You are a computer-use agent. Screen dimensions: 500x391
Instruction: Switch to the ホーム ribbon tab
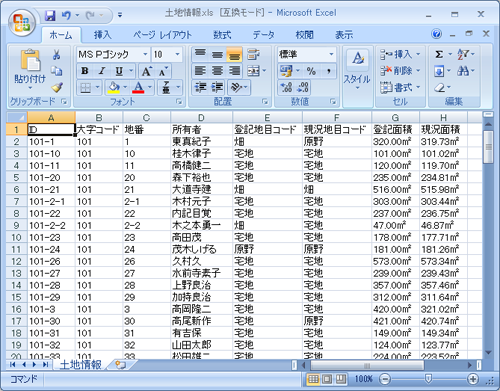click(x=61, y=35)
